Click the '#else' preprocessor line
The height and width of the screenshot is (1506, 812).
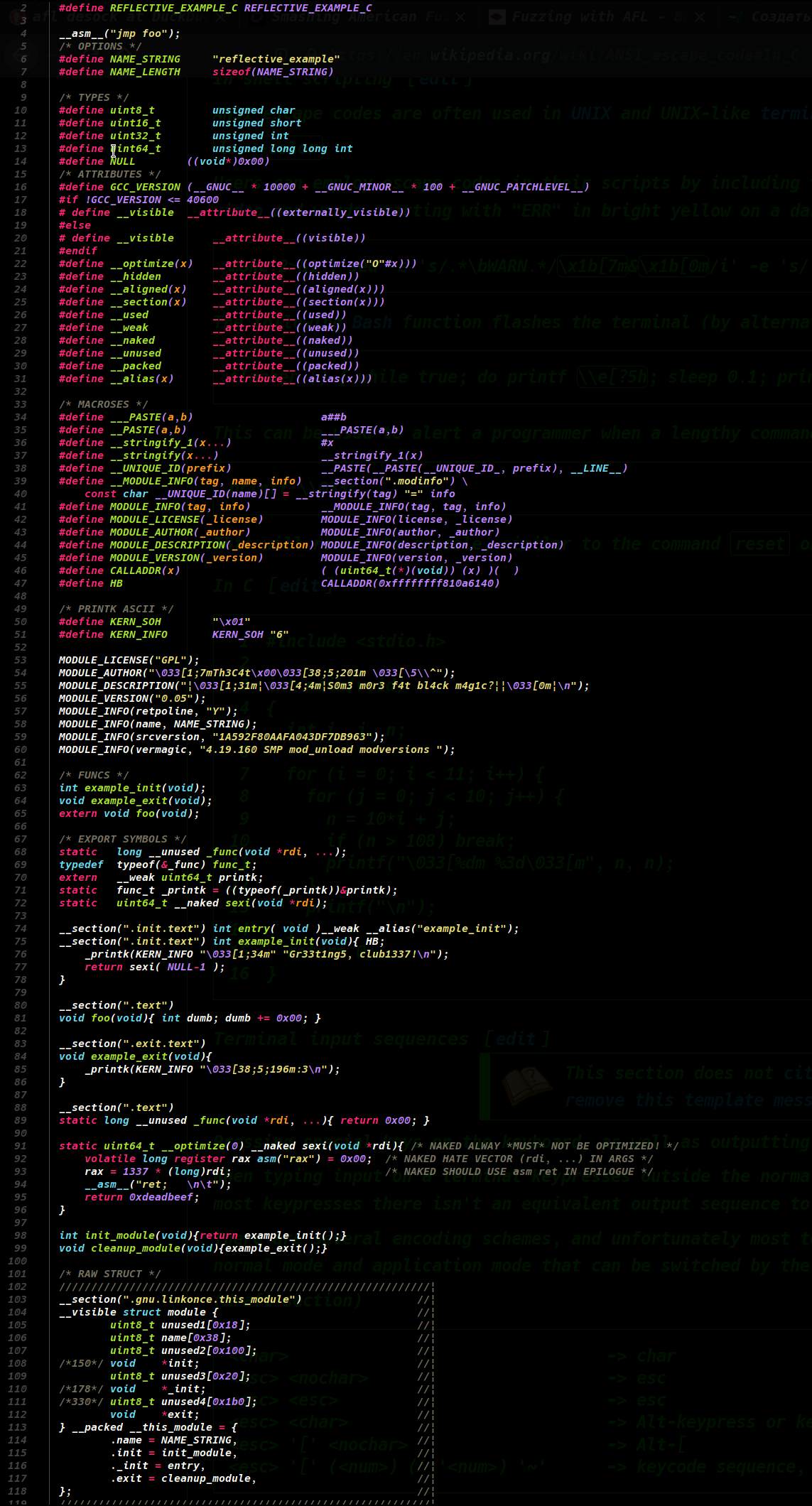(x=75, y=225)
